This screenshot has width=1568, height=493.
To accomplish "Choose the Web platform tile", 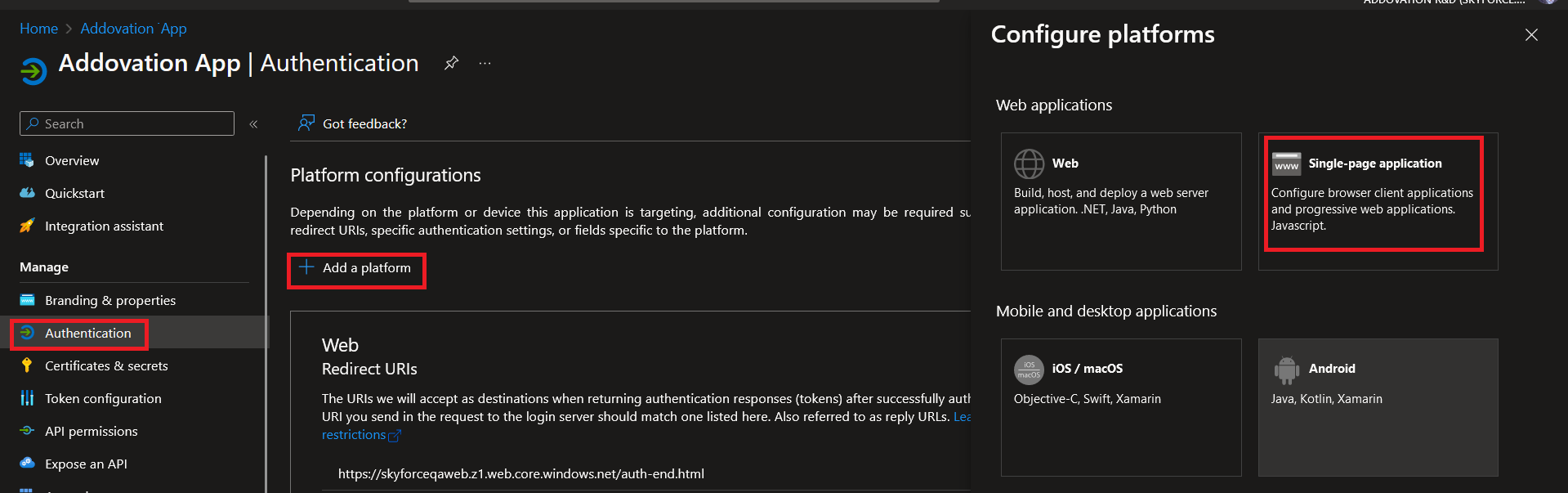I will coord(1120,201).
